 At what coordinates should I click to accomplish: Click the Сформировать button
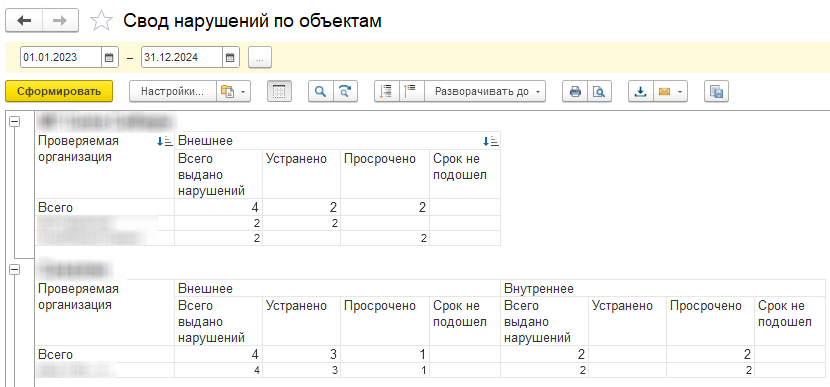tap(59, 91)
